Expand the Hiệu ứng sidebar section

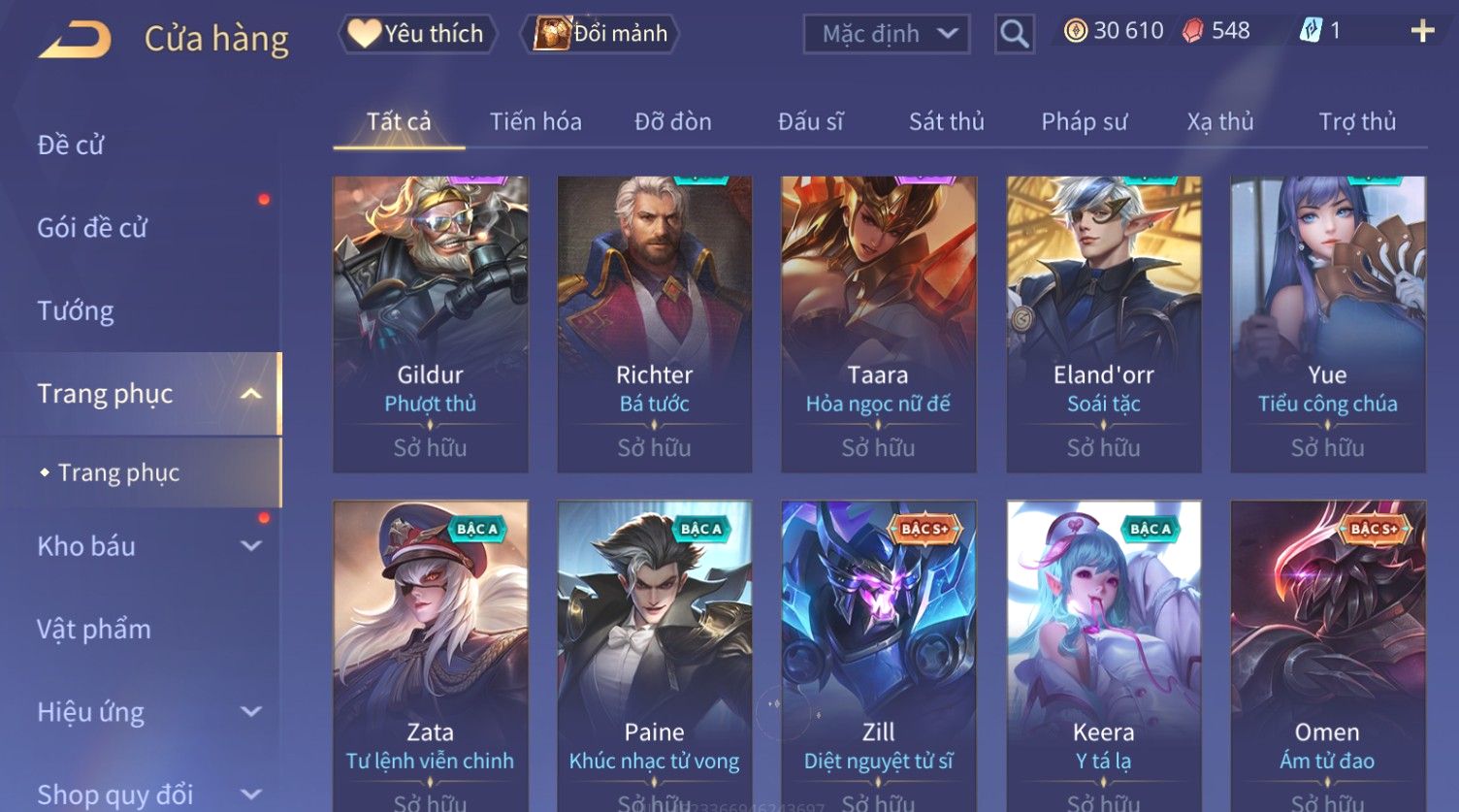(251, 712)
